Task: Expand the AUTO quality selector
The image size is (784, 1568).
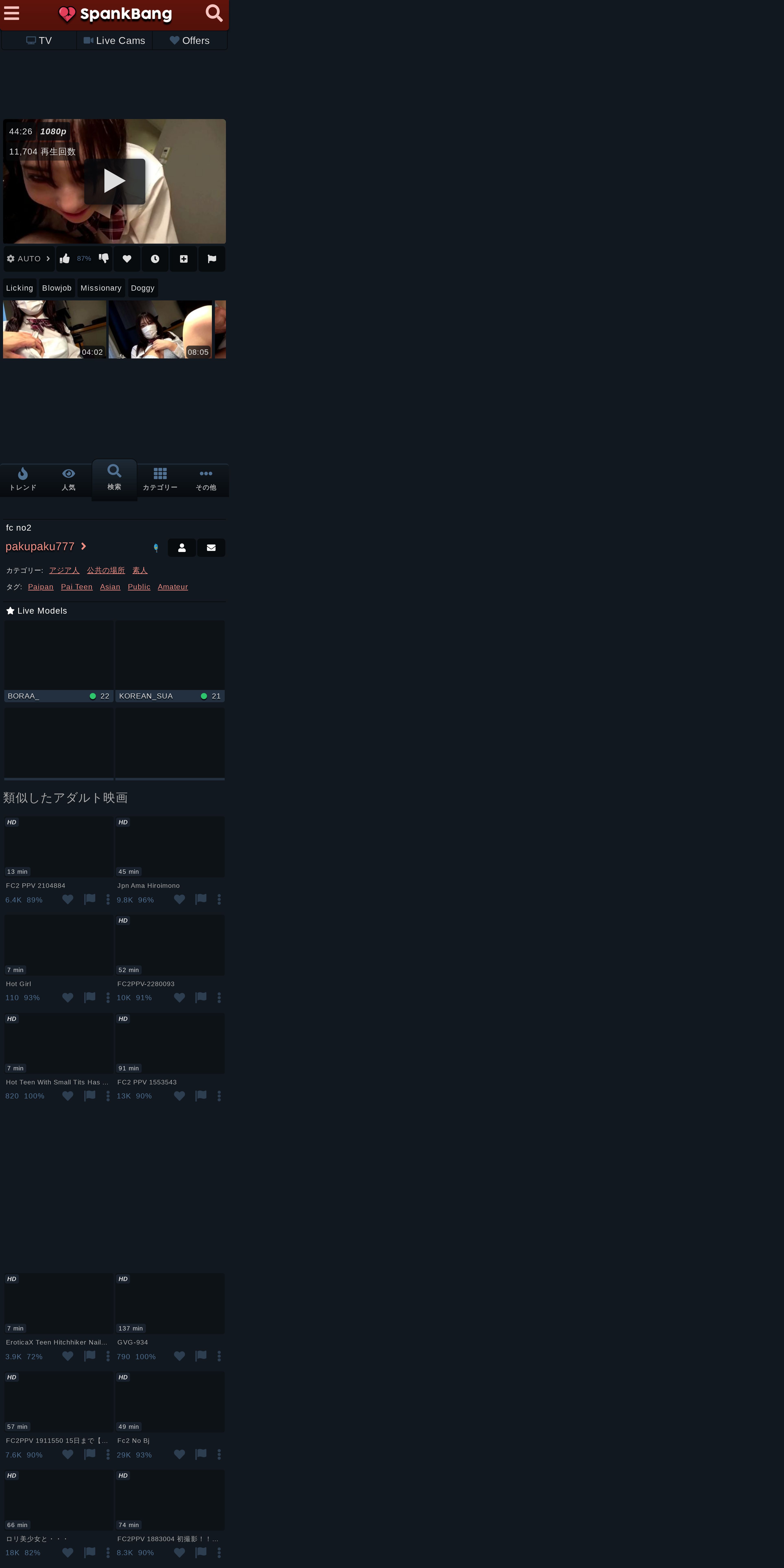Action: [x=29, y=259]
